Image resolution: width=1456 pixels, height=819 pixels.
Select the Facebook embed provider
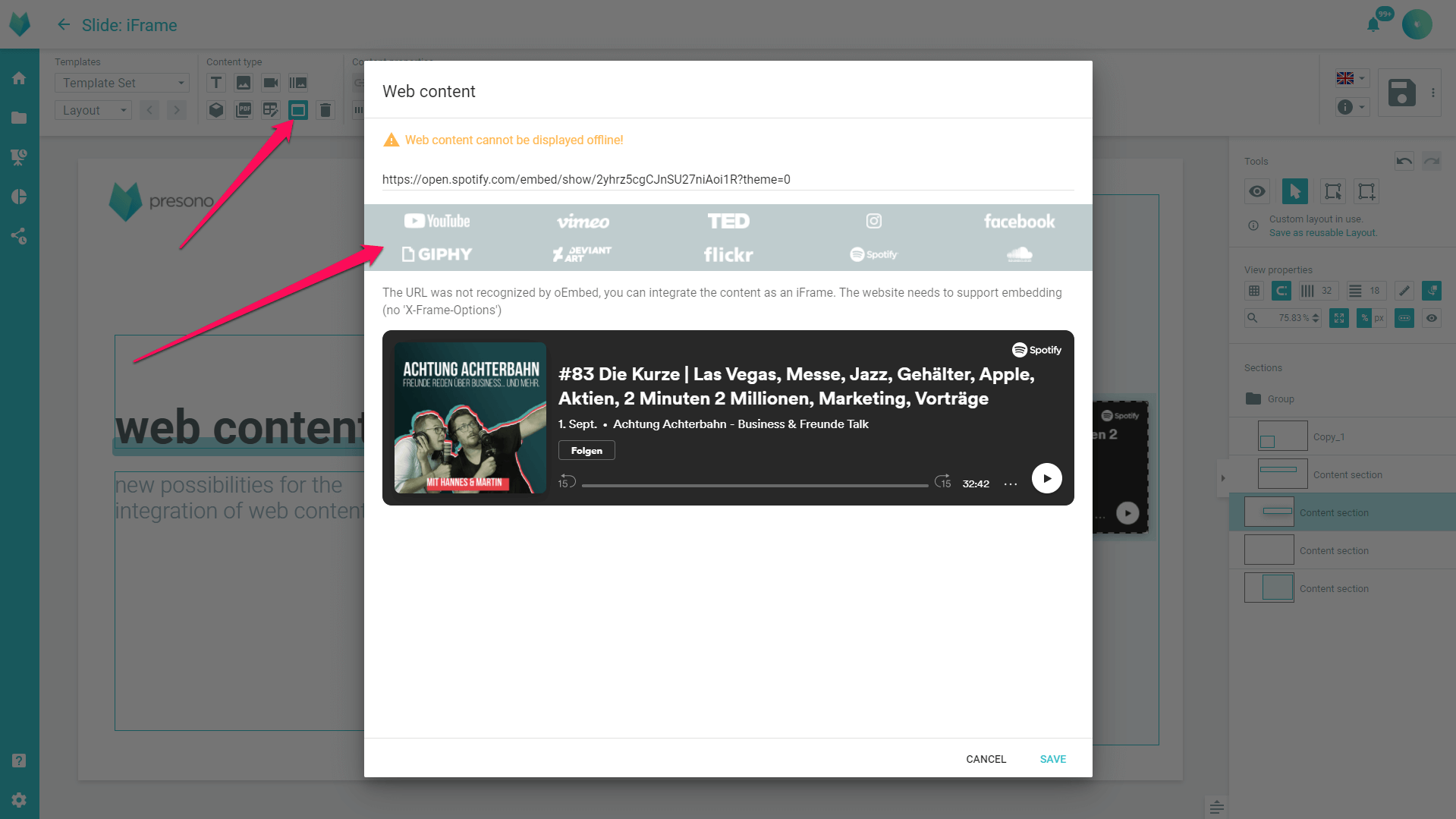(1019, 222)
